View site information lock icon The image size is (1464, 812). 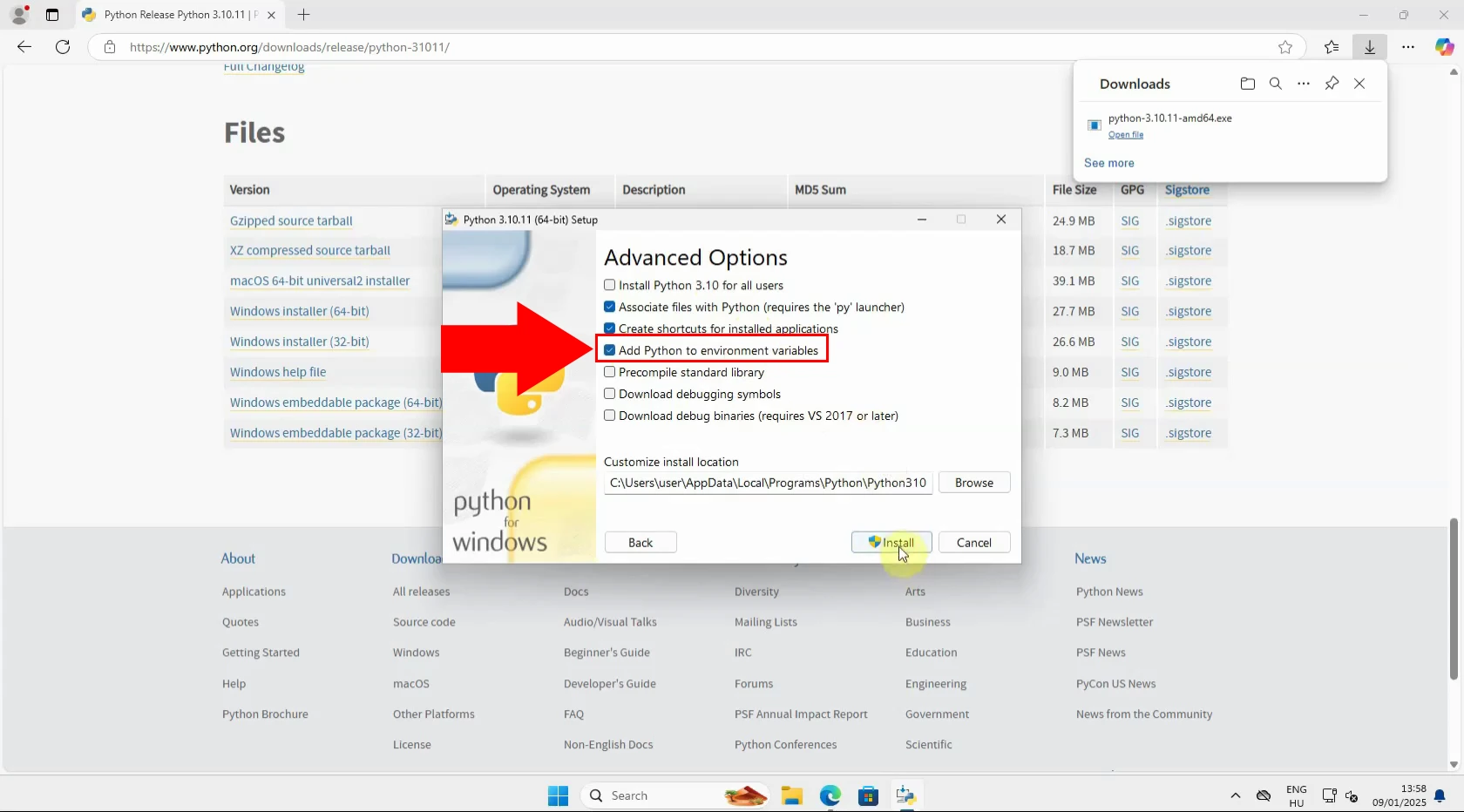click(110, 47)
